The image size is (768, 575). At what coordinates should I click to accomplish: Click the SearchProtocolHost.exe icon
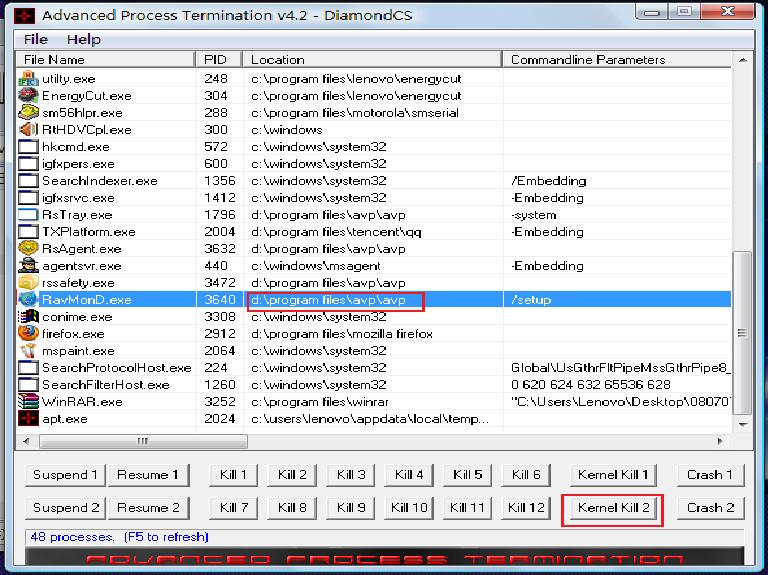28,368
